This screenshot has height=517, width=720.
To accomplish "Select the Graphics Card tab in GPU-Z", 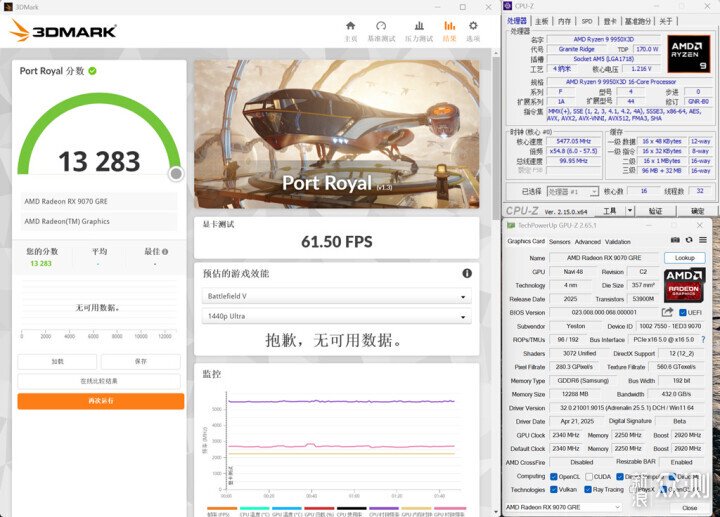I will pos(526,242).
